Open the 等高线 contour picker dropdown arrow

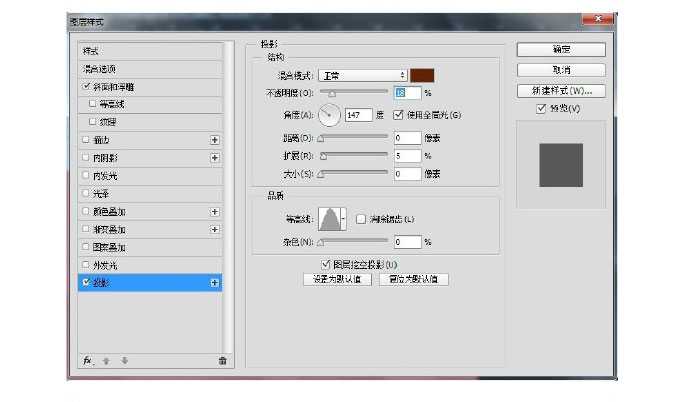point(344,219)
